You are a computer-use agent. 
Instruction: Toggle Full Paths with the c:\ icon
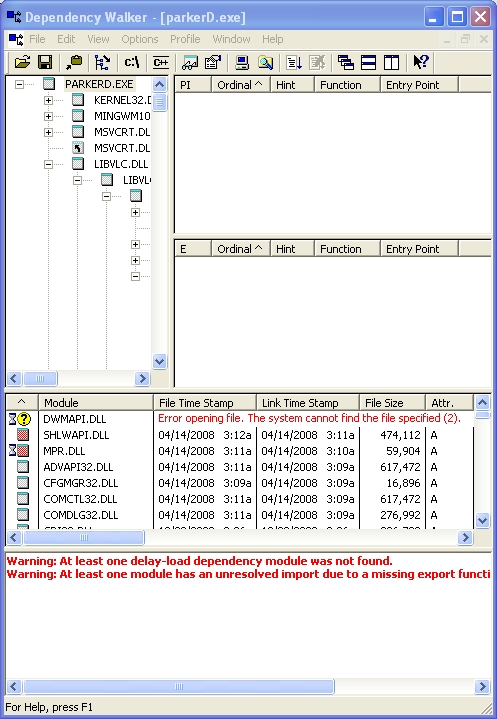pos(132,62)
